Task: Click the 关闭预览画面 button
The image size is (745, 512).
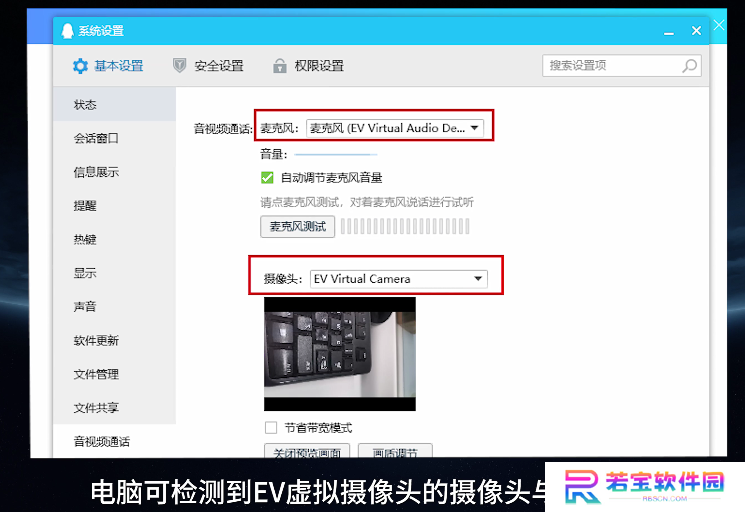Action: click(307, 451)
